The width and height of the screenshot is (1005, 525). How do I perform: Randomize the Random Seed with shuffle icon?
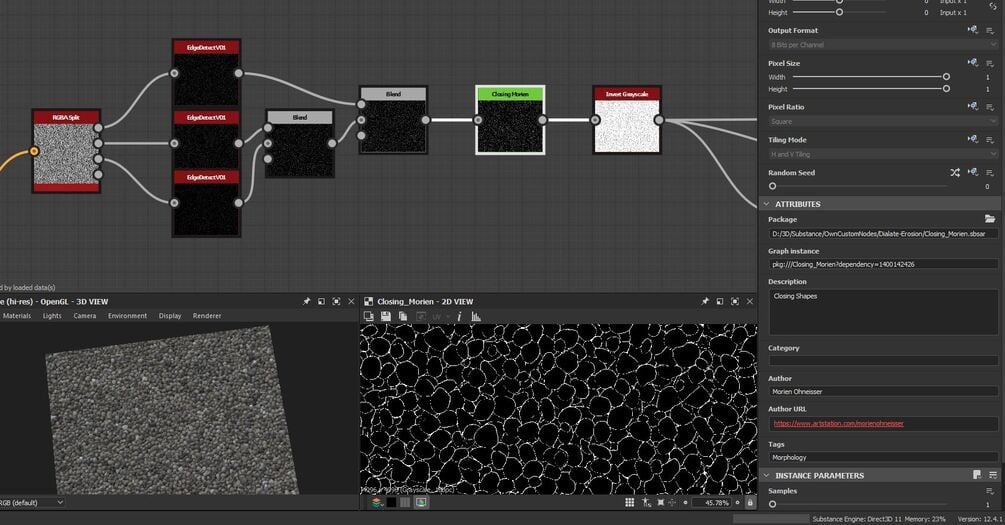click(955, 172)
